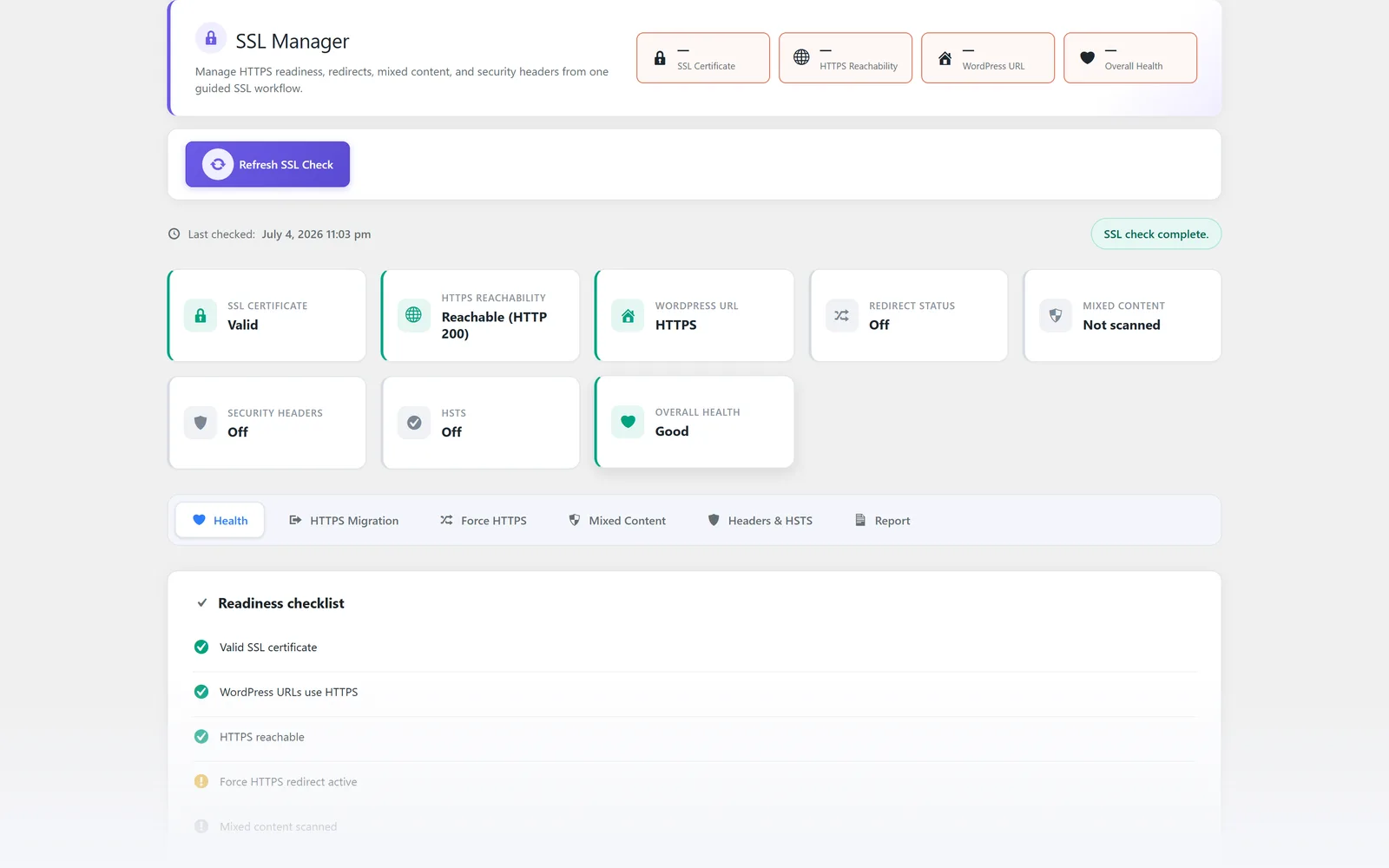
Task: Click the shuffle icon on Redirect Status card
Action: point(842,315)
